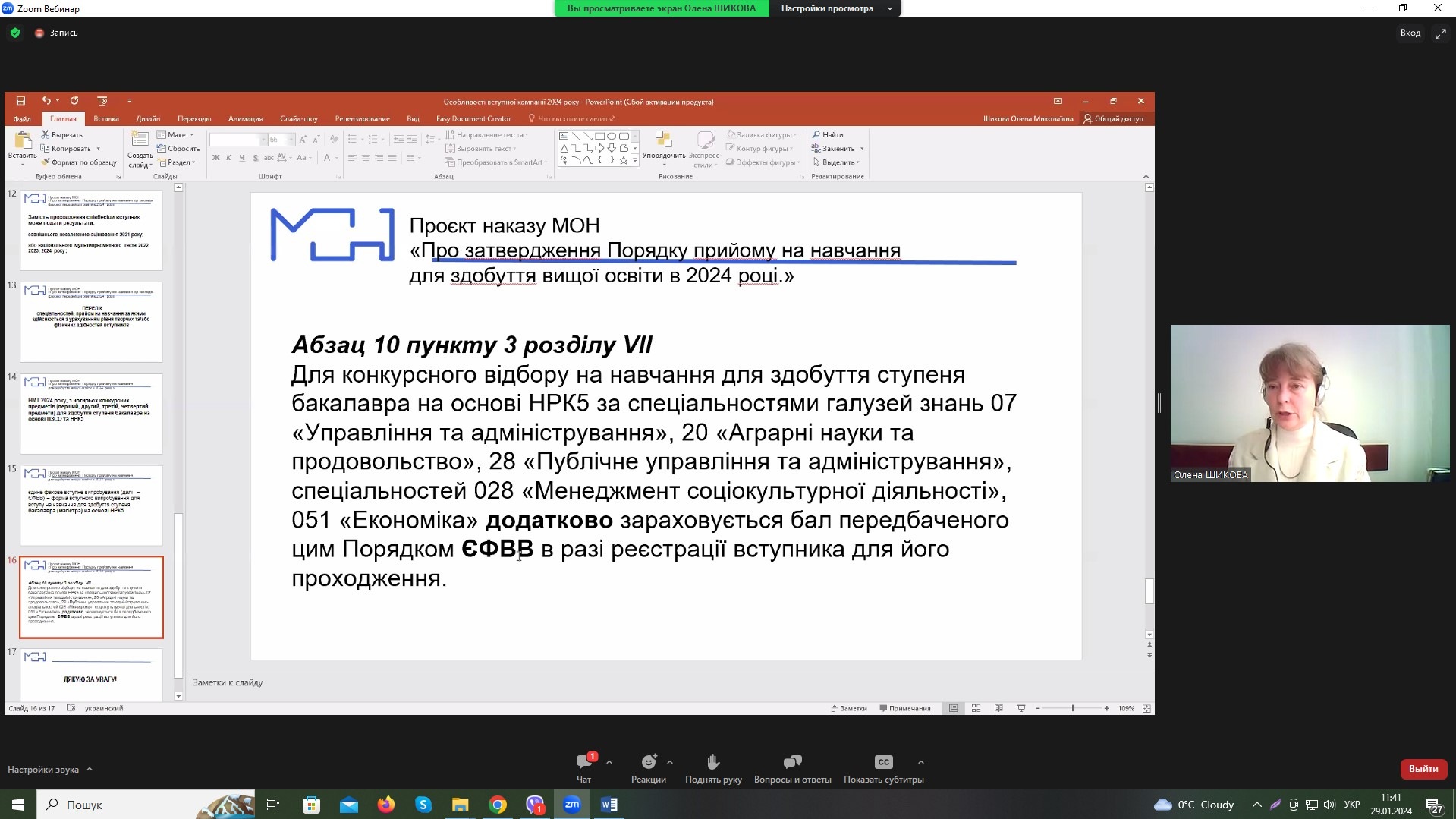Switch to slide sorter view in status bar
The image size is (1456, 819).
pos(976,708)
